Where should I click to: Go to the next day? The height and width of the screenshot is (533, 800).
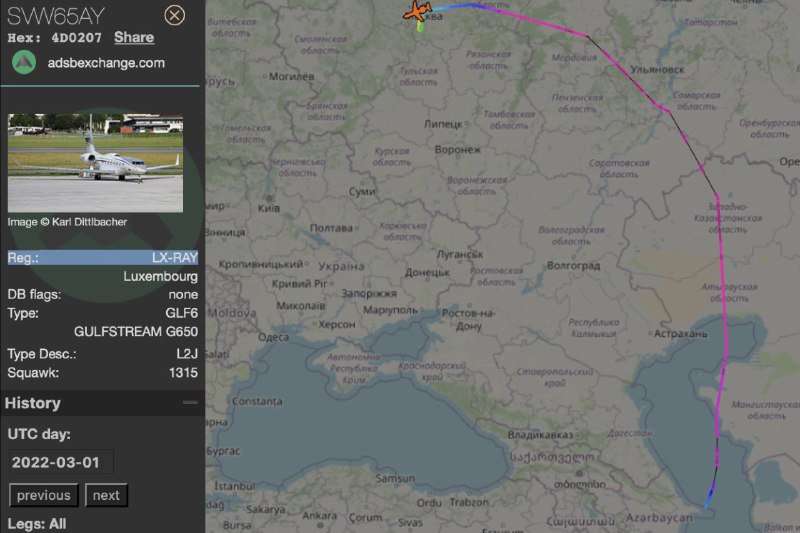point(106,495)
